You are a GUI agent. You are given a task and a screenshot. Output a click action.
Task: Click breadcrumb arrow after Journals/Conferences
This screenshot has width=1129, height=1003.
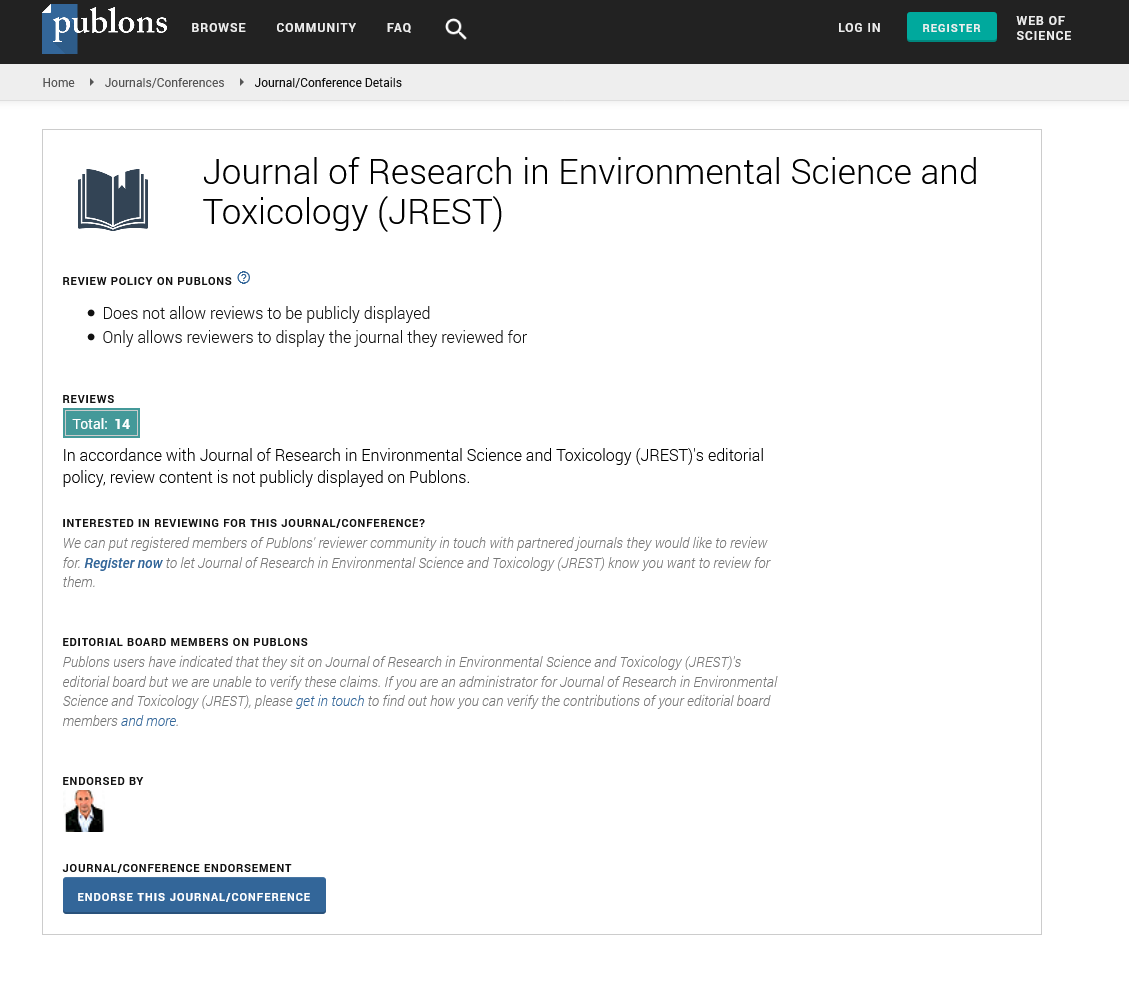tap(241, 82)
